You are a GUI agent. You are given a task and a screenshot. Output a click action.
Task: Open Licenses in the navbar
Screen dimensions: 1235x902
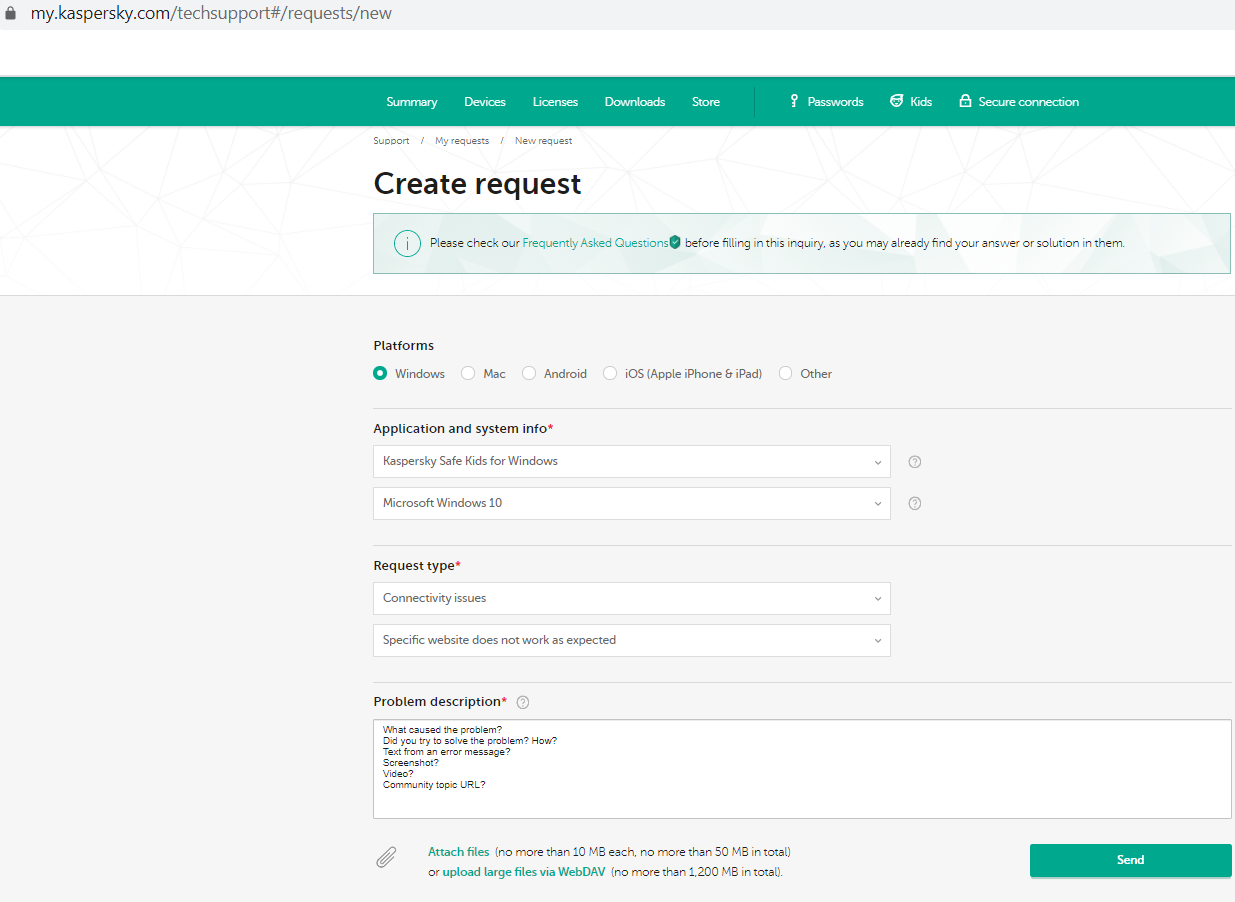(555, 102)
